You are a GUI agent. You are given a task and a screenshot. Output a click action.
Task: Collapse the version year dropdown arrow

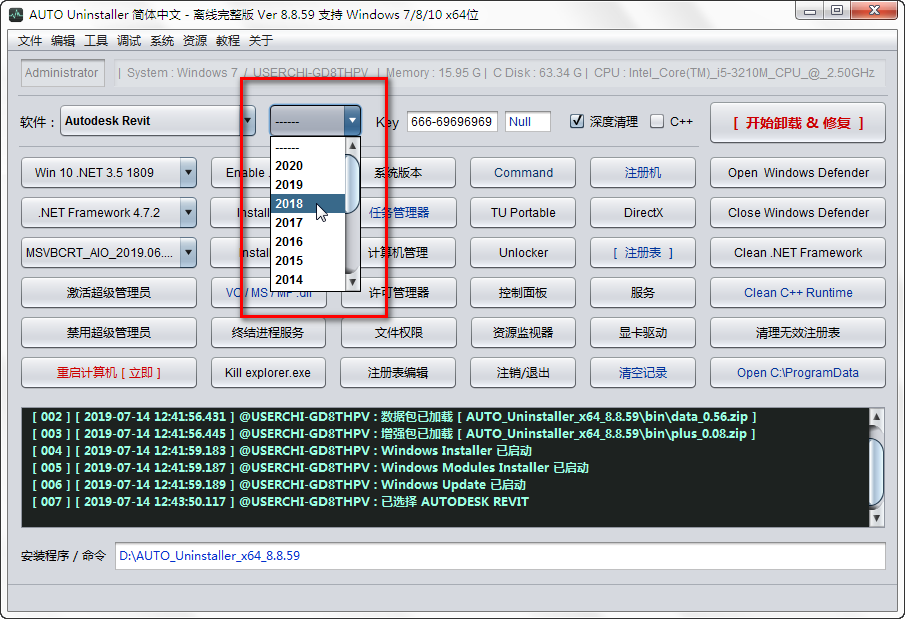point(351,121)
